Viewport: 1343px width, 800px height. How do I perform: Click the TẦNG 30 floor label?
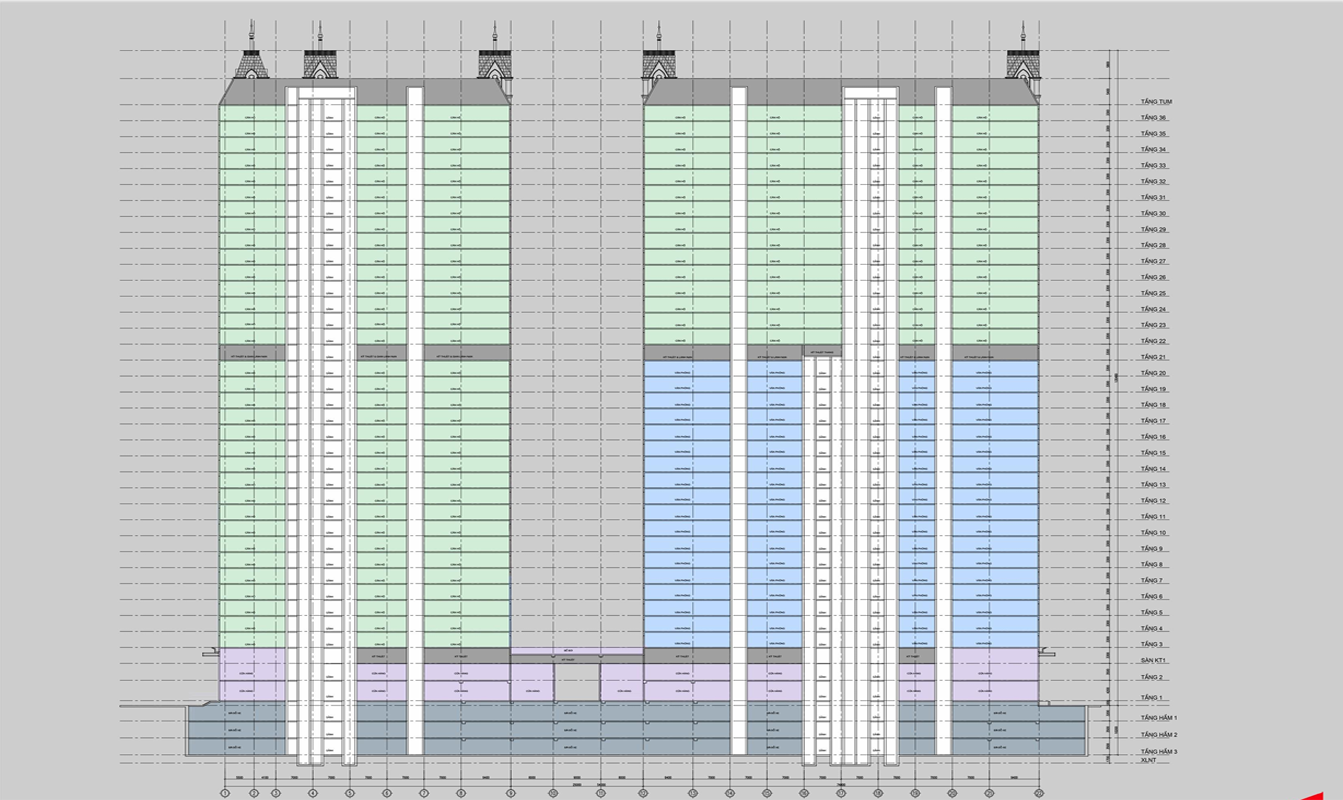tap(1153, 214)
